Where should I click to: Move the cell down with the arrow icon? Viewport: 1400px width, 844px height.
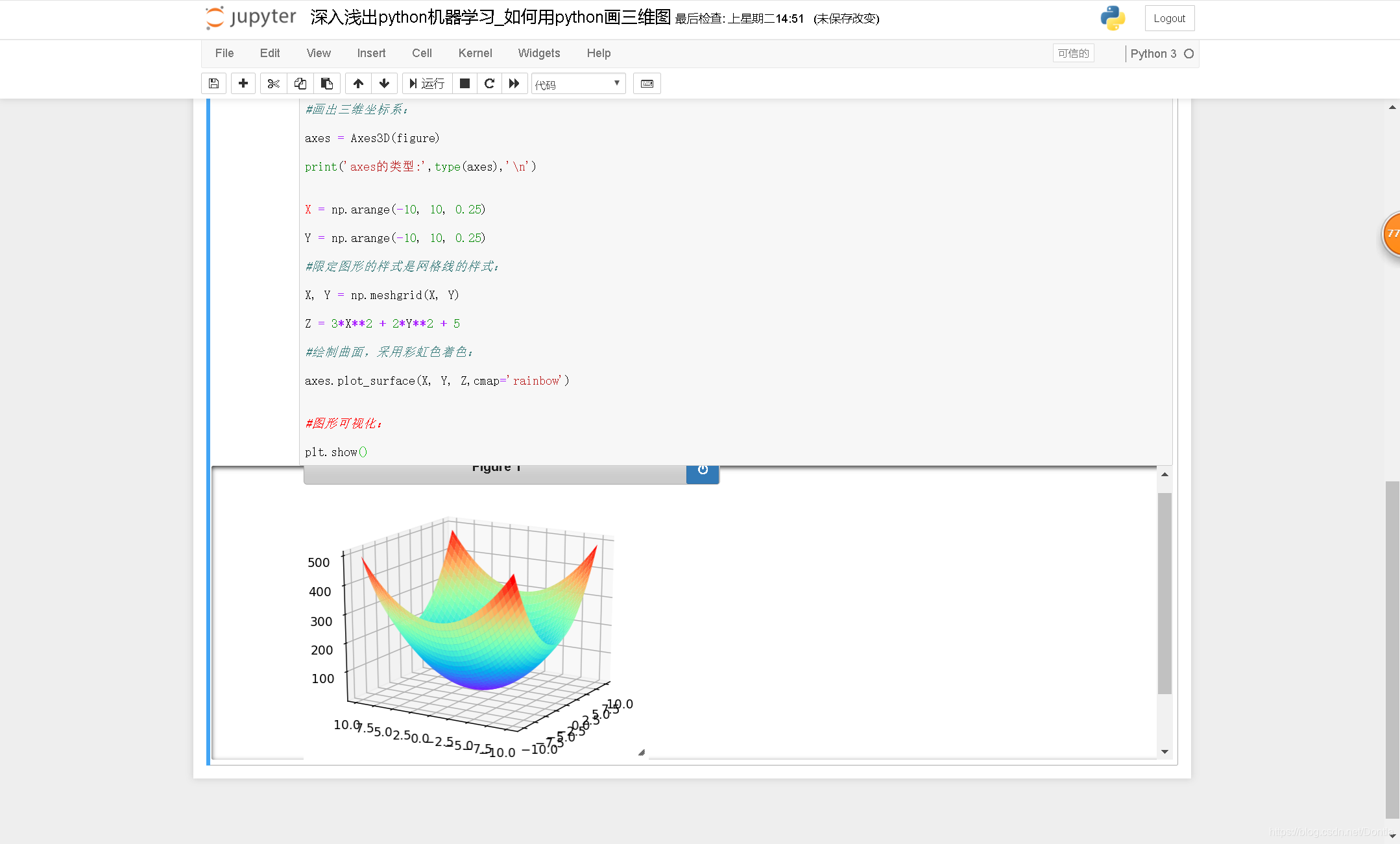(x=384, y=84)
